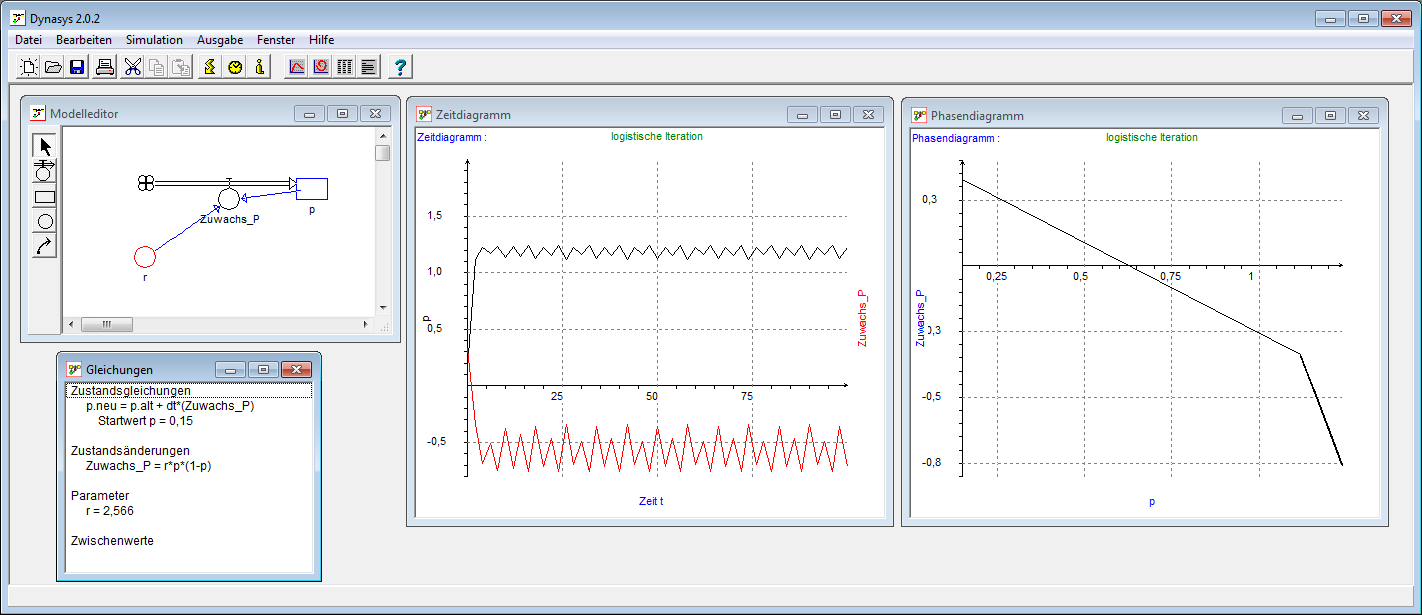Select the arrow pointer tool in Modelleditor
Image resolution: width=1422 pixels, height=615 pixels.
tap(45, 146)
